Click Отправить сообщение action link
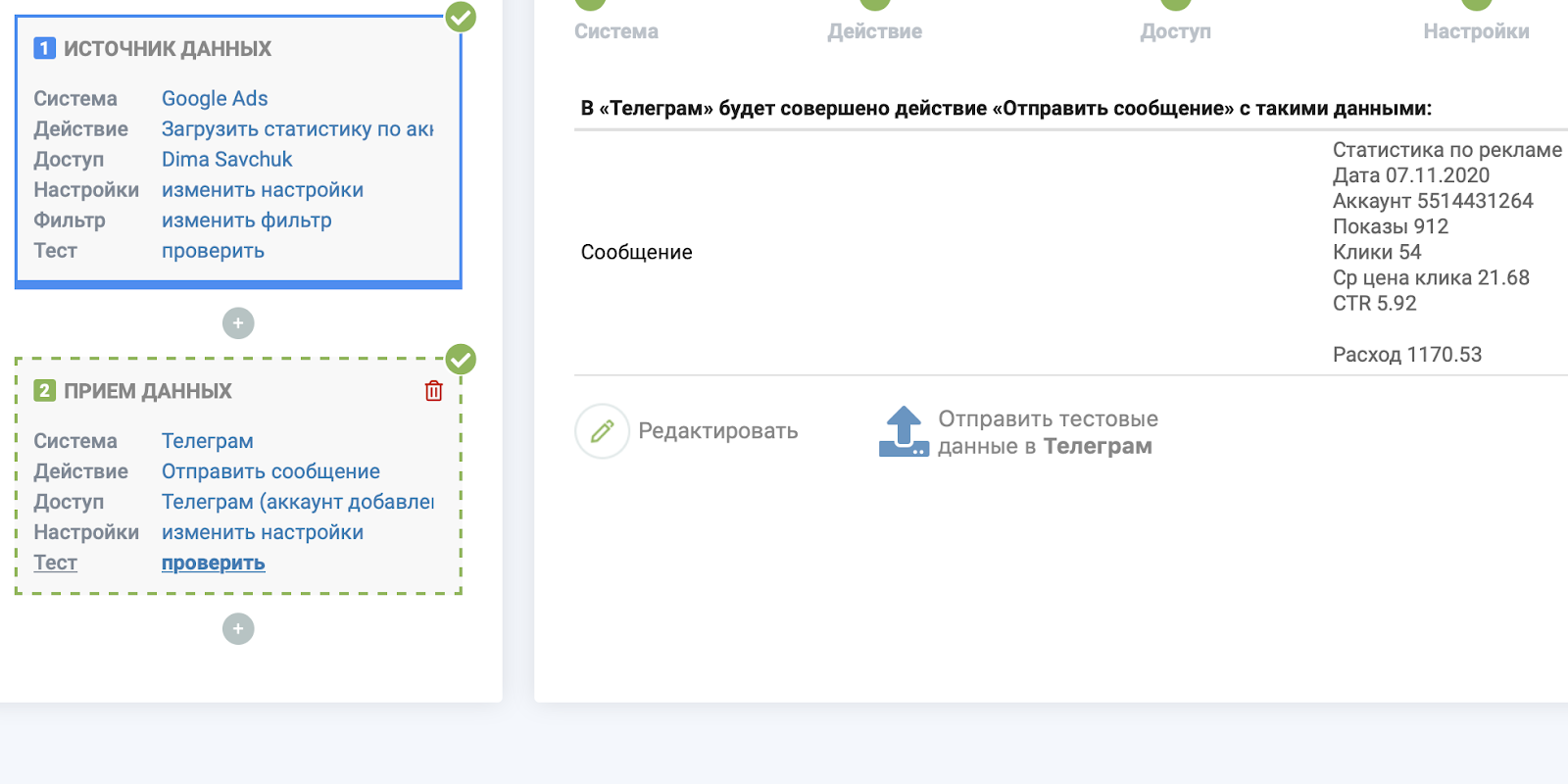Screen dimensions: 1568x784 [x=270, y=471]
